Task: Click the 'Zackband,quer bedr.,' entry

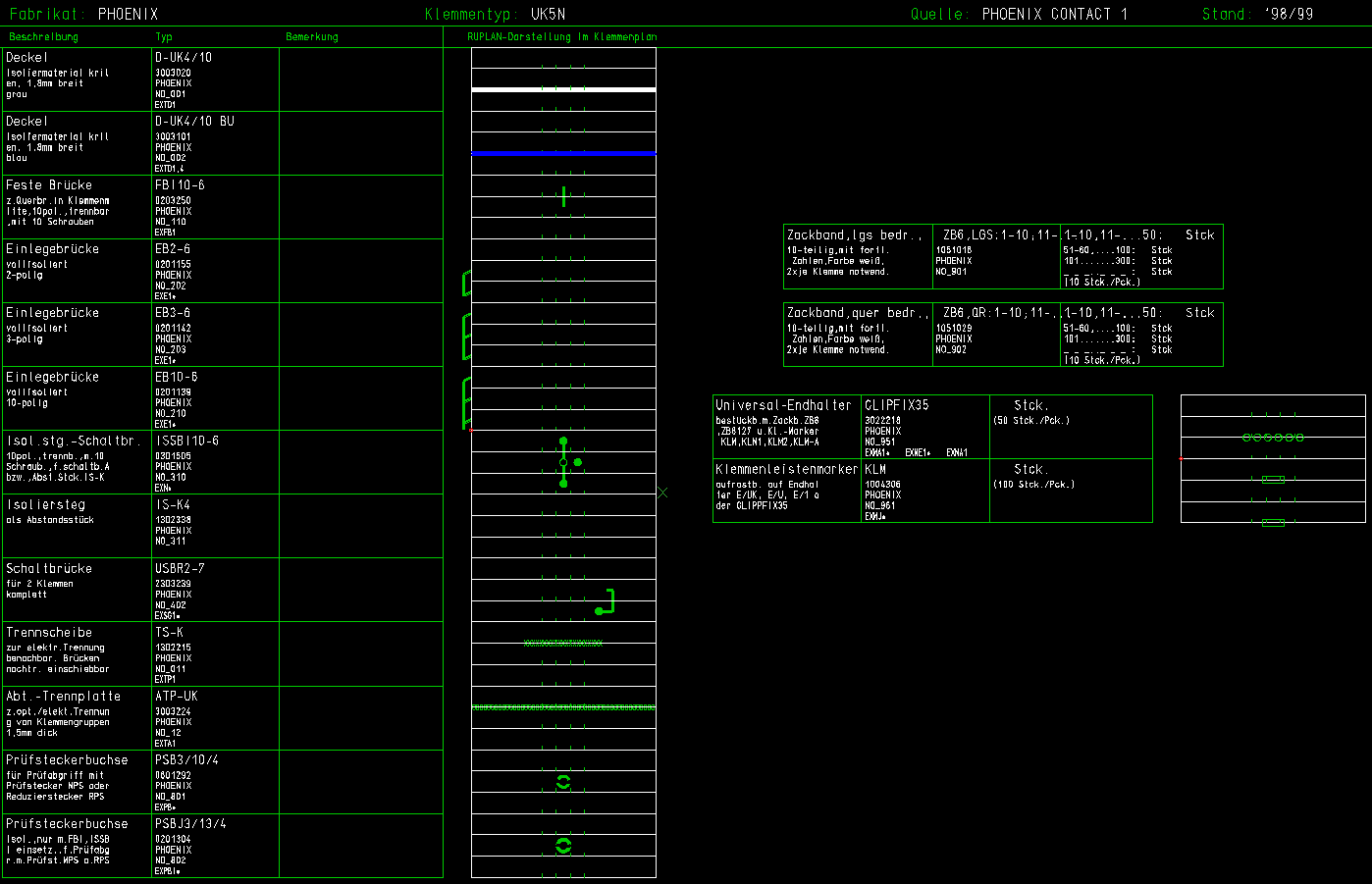Action: click(x=858, y=313)
